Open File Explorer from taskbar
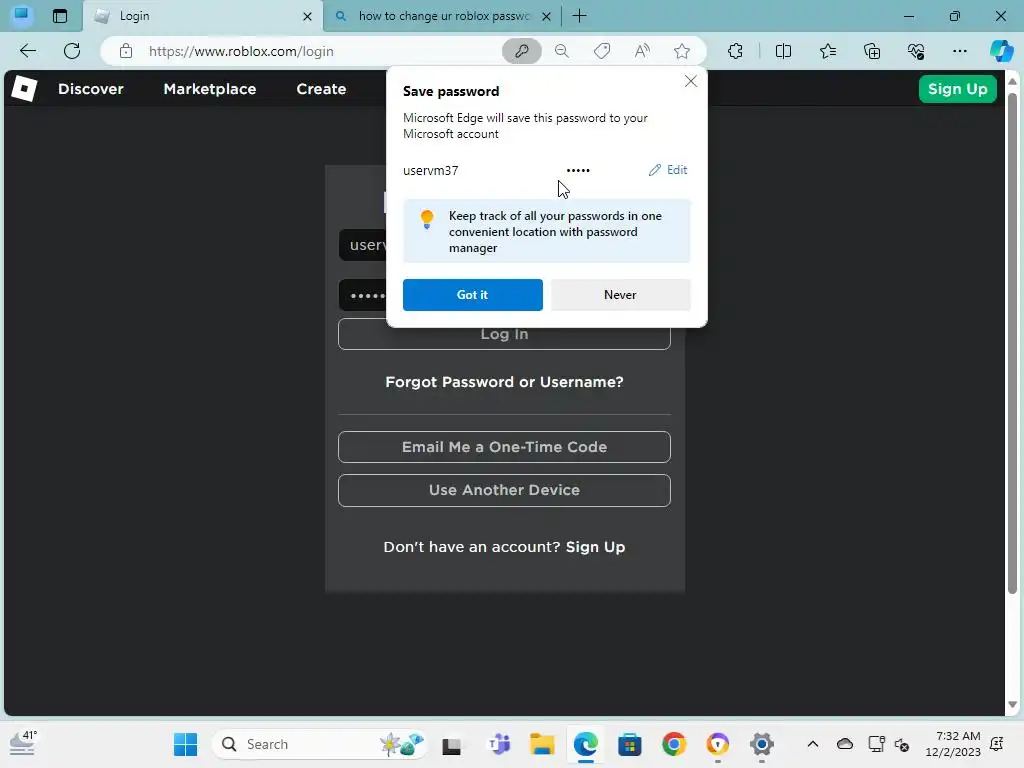 542,744
